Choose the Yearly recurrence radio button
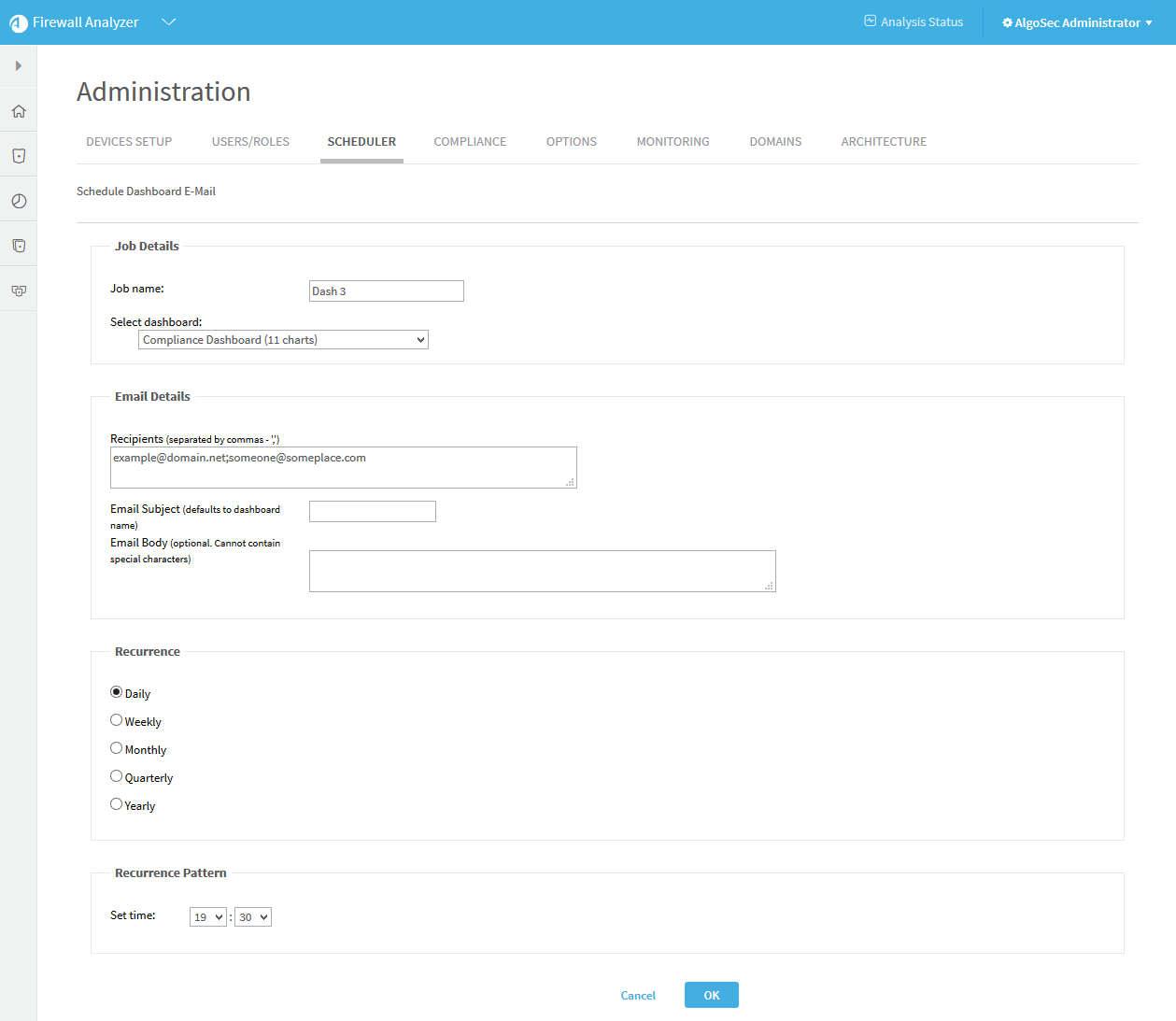The image size is (1176, 1021). 117,804
